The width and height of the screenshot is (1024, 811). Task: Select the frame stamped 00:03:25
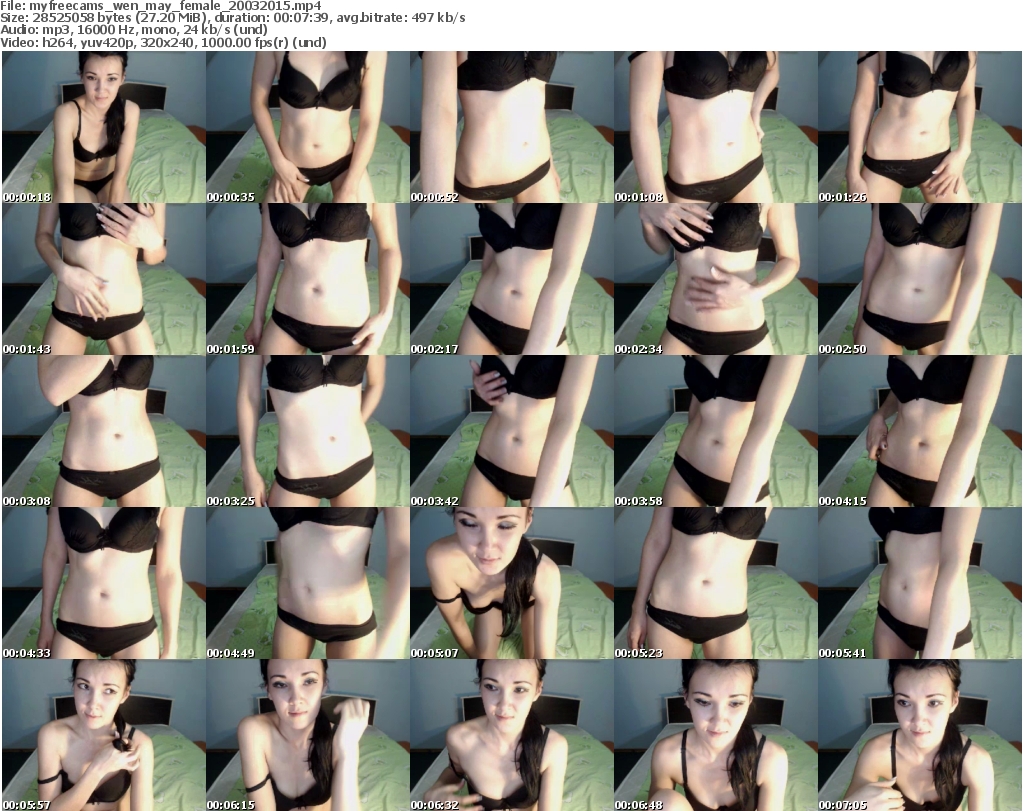pos(308,431)
